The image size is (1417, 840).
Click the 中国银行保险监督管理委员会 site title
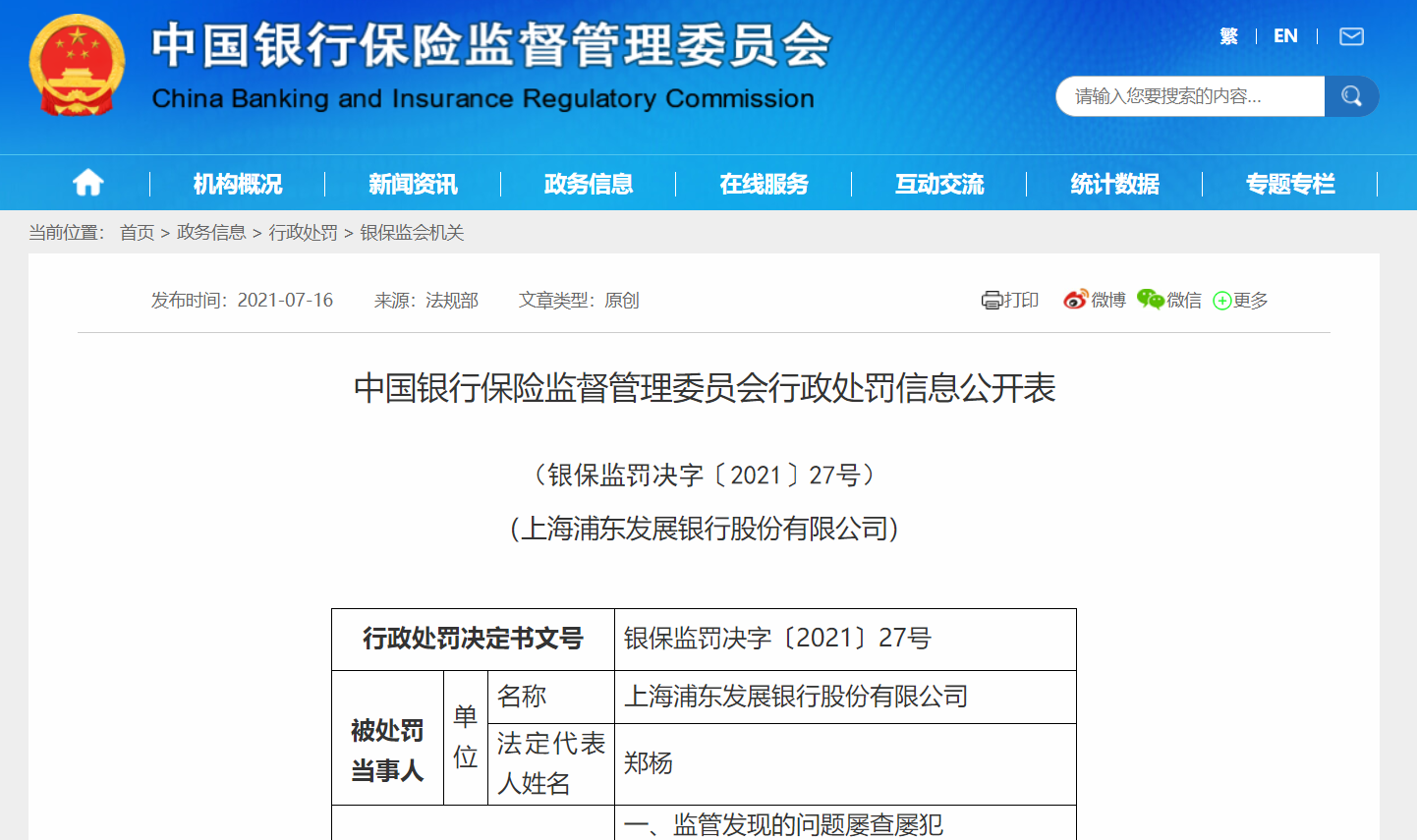point(491,45)
